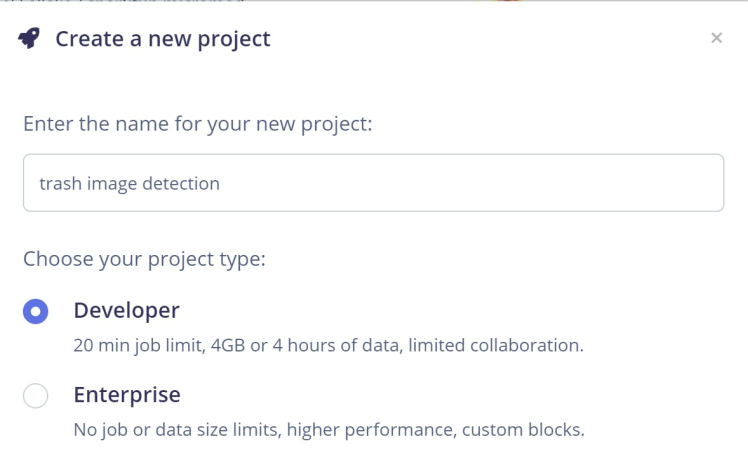Click the 'trash image detection' text in field
748x458 pixels.
(x=129, y=183)
